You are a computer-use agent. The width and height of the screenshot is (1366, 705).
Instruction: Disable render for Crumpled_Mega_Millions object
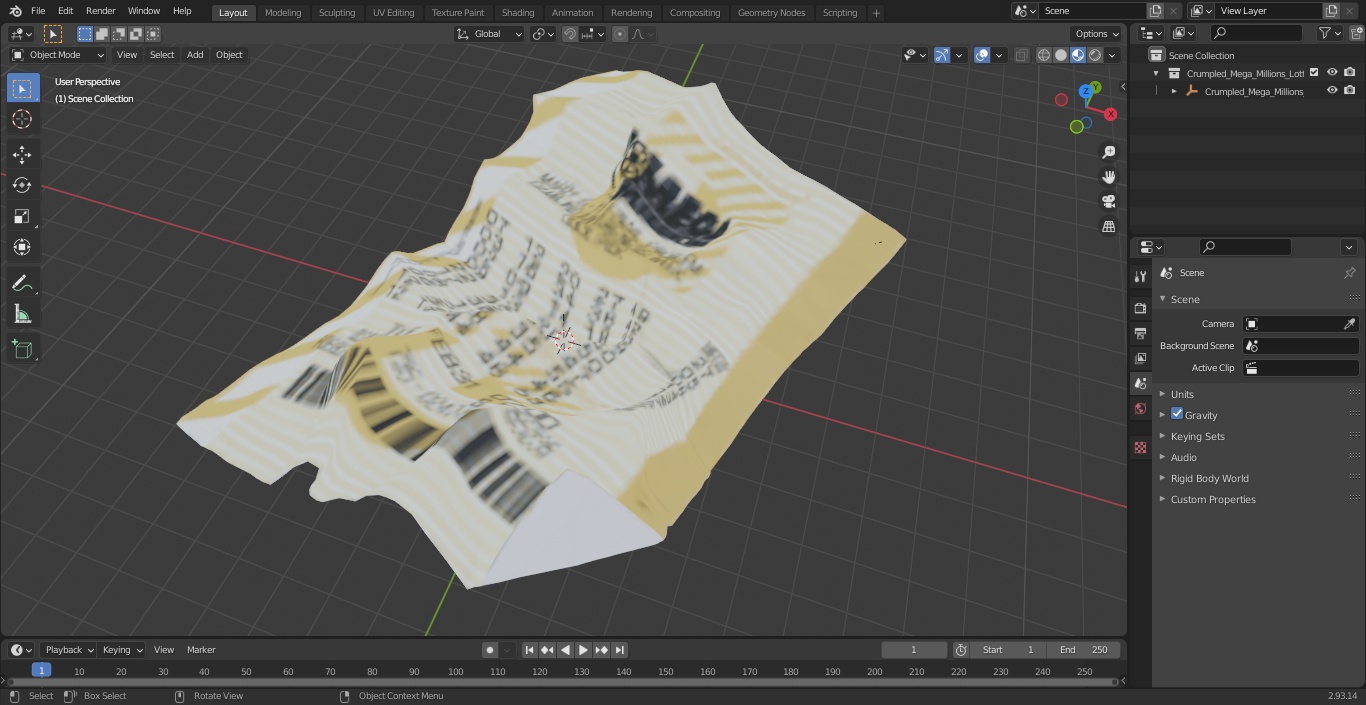click(1350, 91)
